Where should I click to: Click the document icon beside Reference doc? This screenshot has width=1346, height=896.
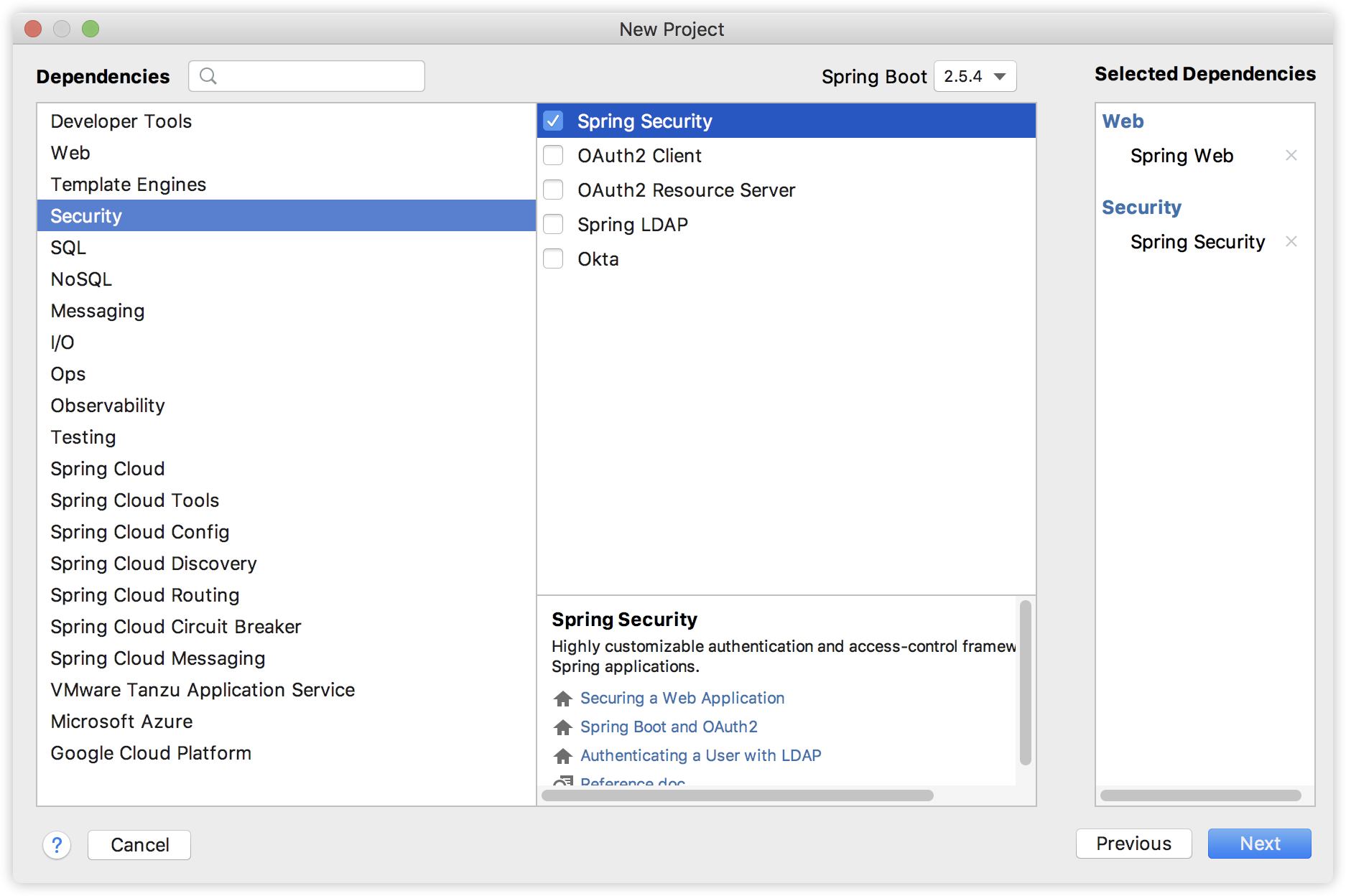[x=562, y=781]
